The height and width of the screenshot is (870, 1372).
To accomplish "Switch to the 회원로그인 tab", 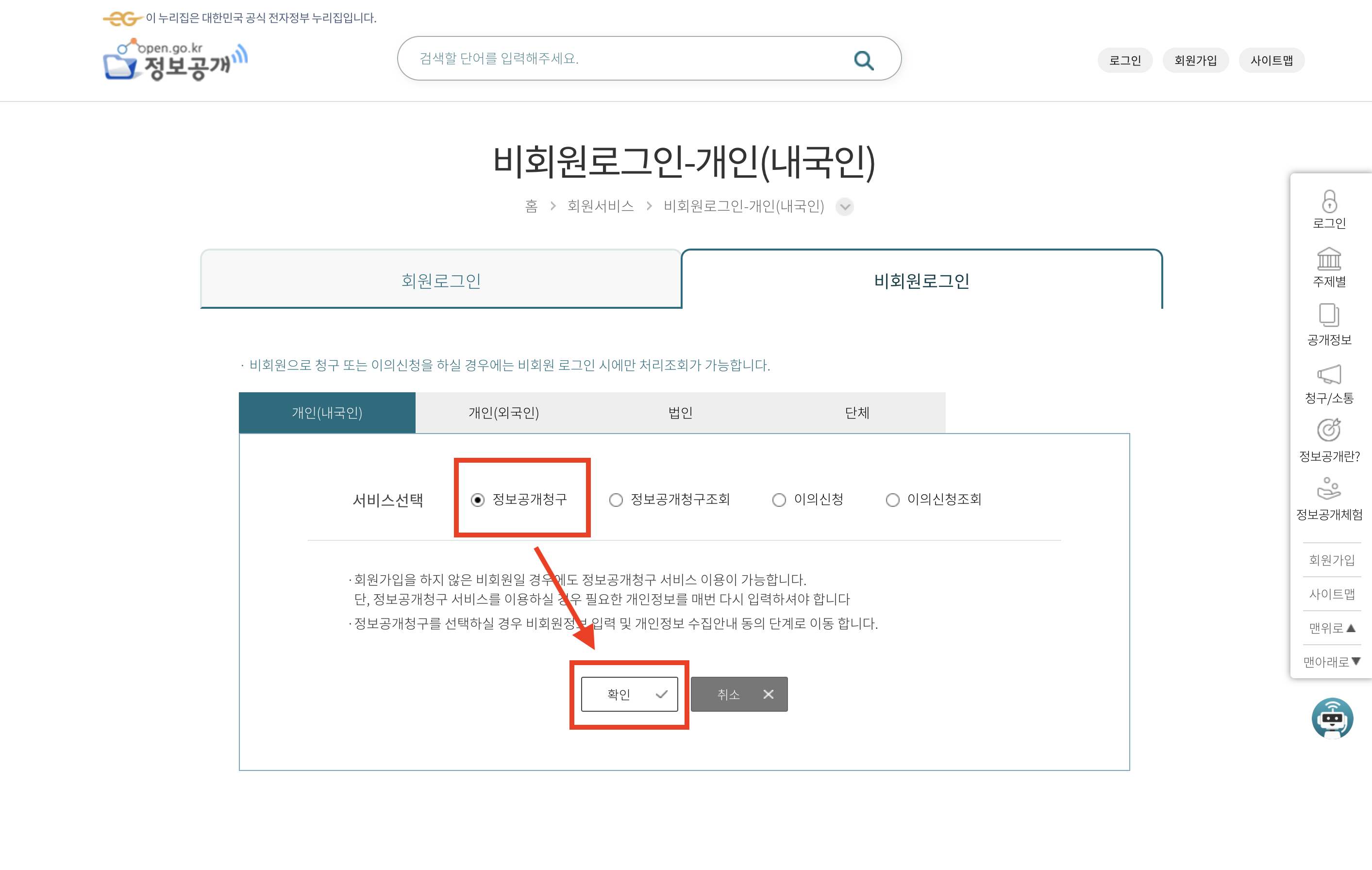I will tap(441, 280).
